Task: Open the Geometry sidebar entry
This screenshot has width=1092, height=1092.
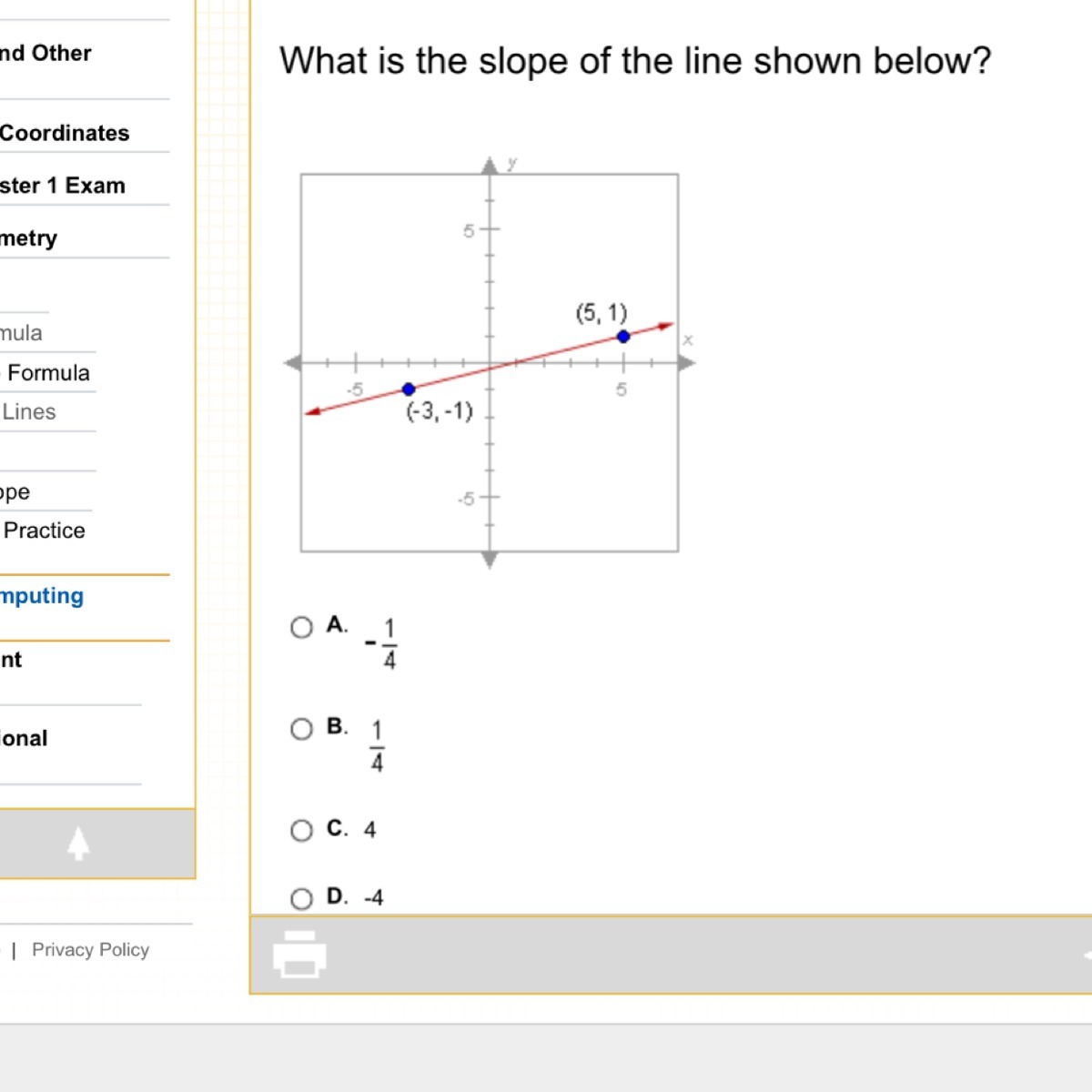Action: coord(29,238)
